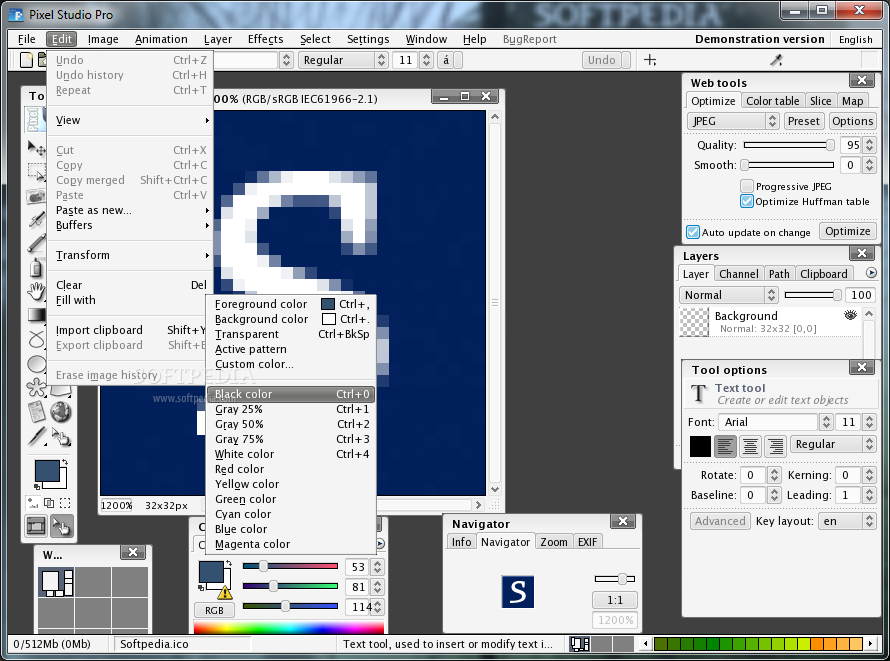Select the ellipse shape tool

click(x=36, y=363)
